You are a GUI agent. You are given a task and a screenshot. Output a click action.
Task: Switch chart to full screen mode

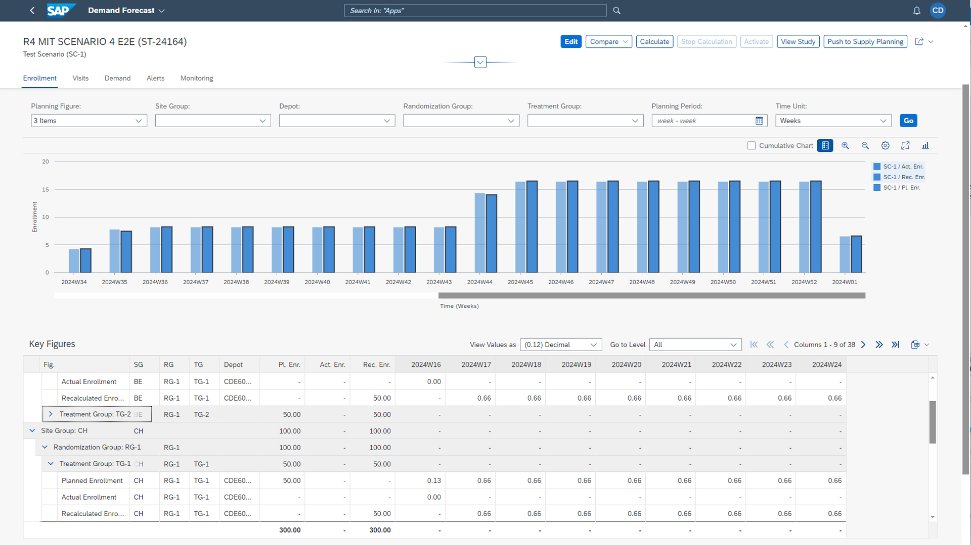905,146
